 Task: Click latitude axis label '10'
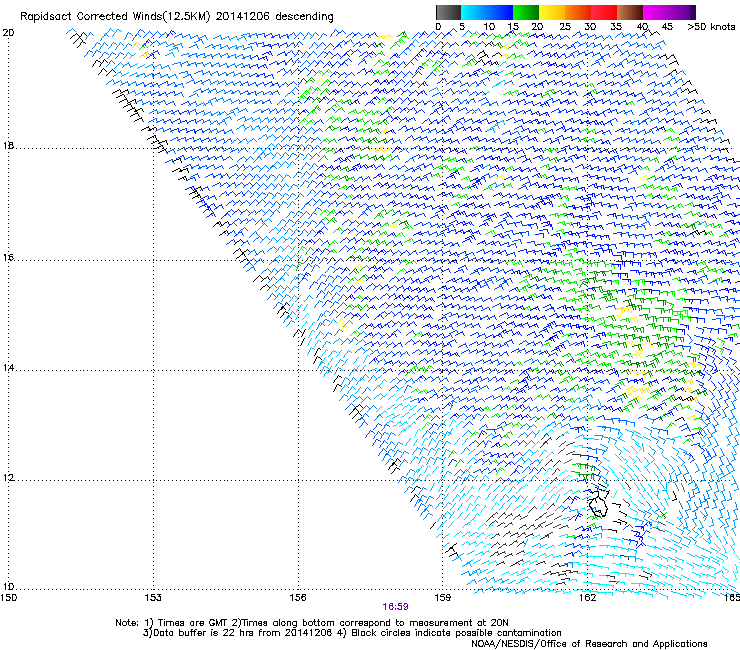tap(8, 587)
